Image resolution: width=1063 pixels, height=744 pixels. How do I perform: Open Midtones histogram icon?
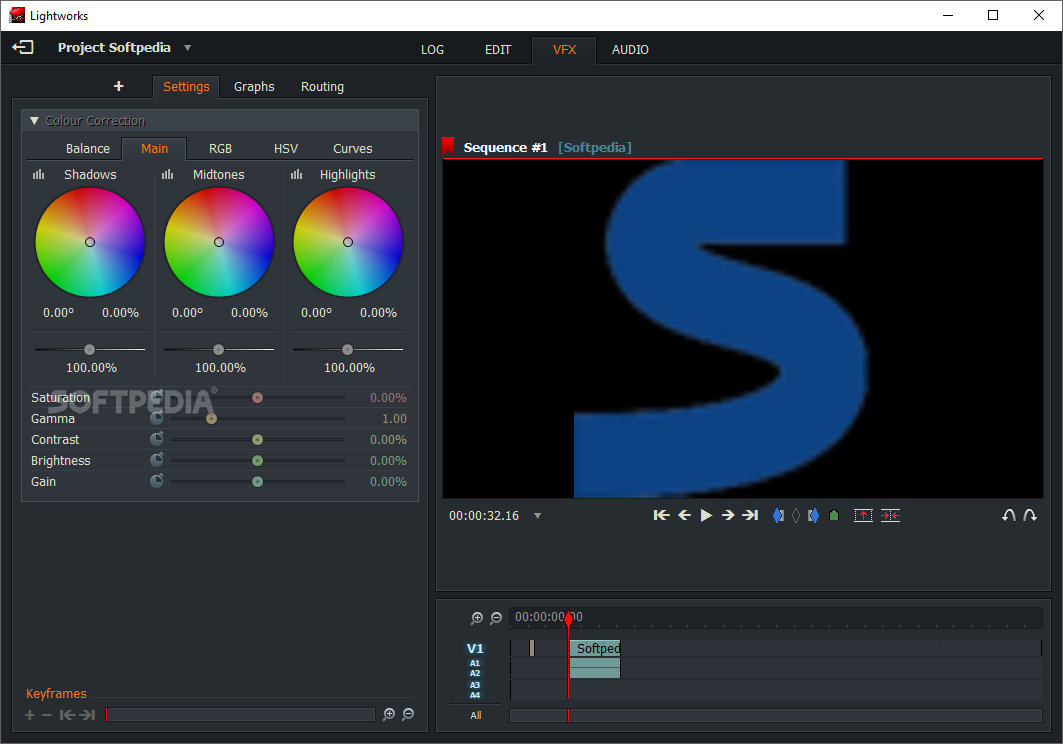167,174
